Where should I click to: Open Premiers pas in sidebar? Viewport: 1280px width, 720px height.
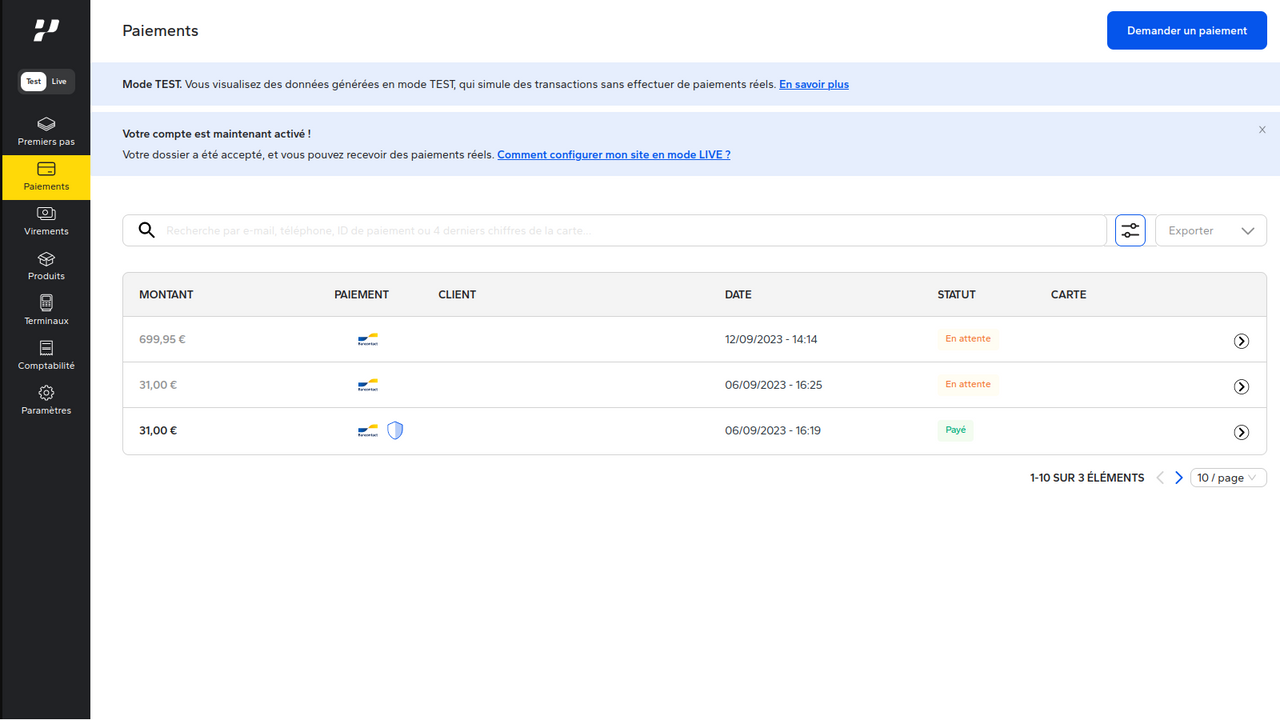(x=46, y=132)
